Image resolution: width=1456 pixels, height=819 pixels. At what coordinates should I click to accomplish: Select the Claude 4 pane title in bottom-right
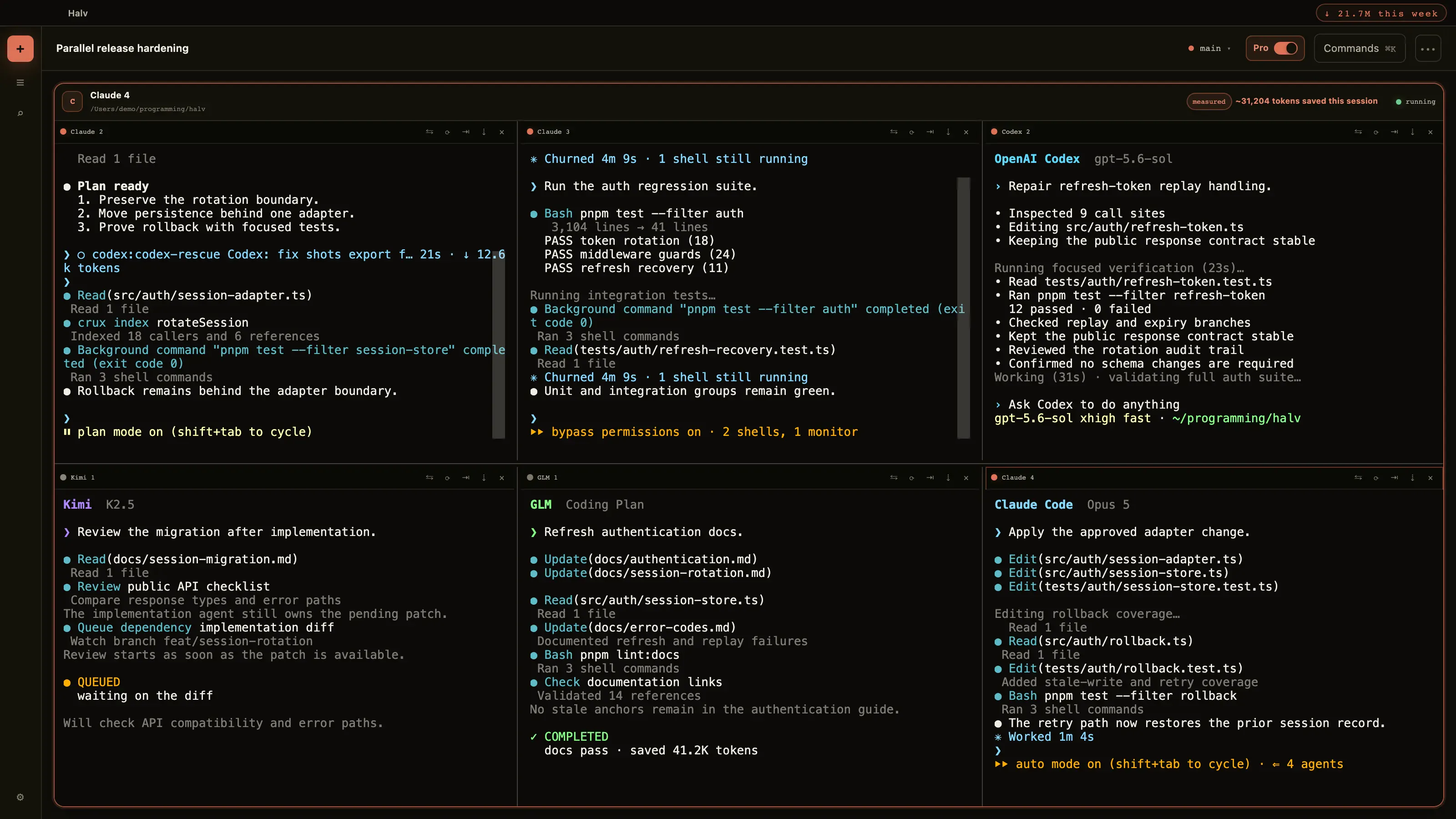tap(1017, 478)
